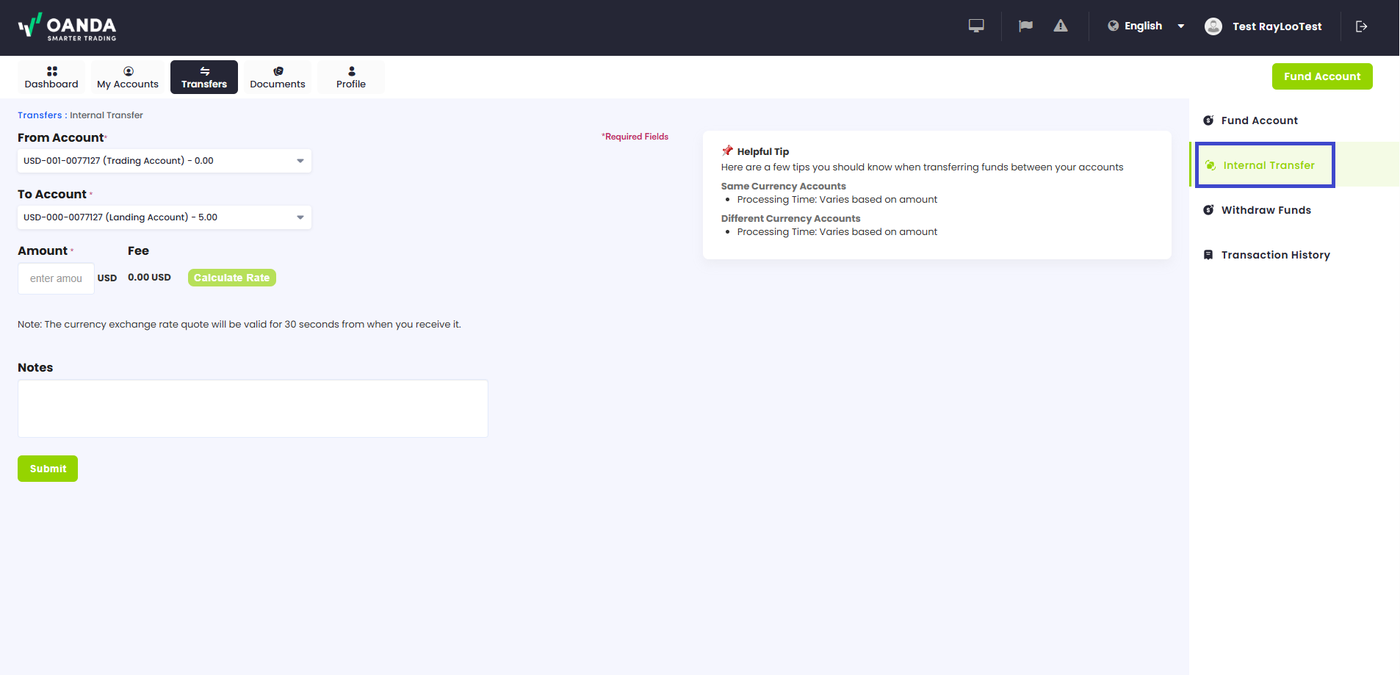Screen dimensions: 1400x675
Task: Open the My Accounts tab
Action: tap(128, 77)
